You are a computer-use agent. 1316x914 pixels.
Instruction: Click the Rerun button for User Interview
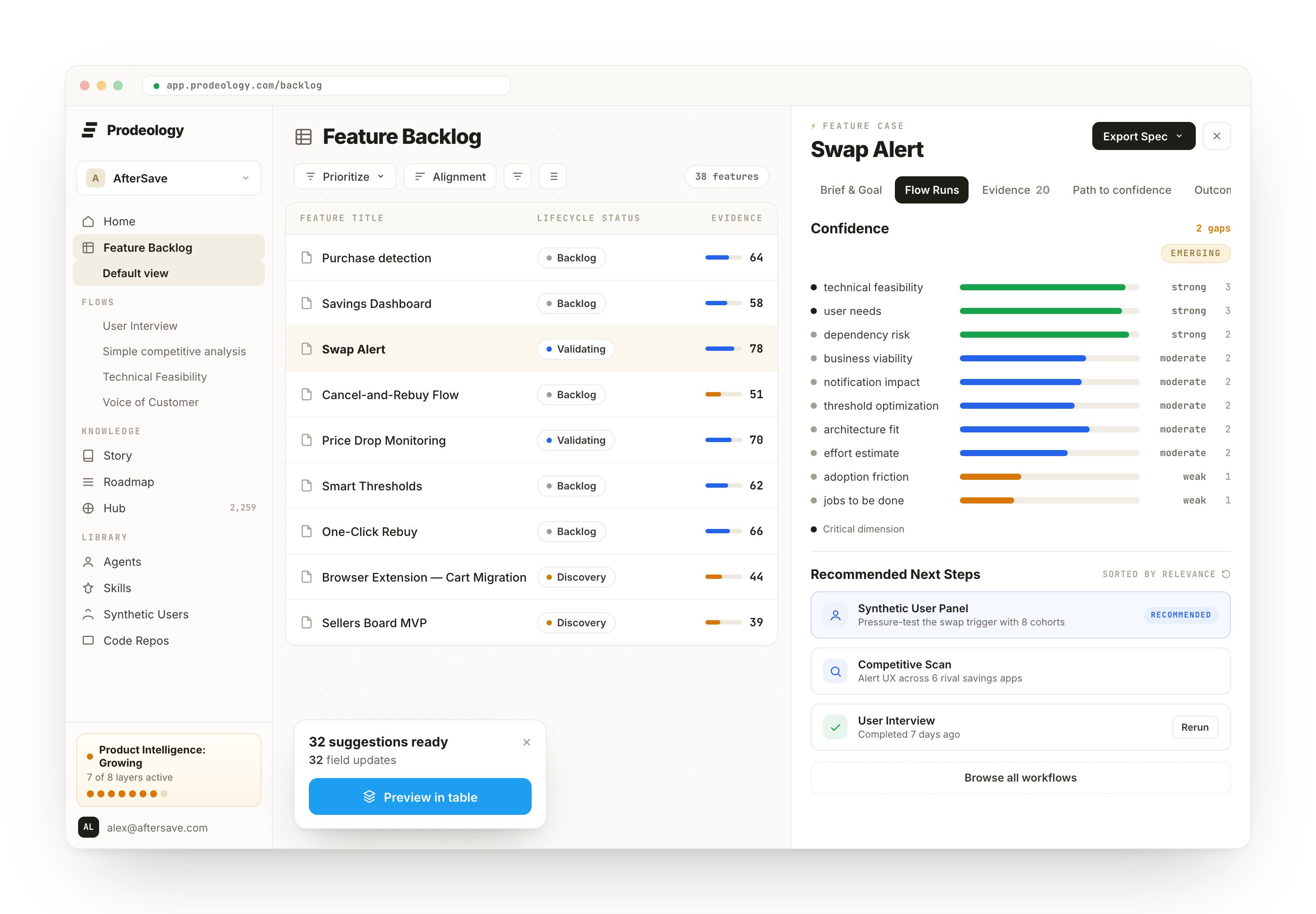(1194, 728)
